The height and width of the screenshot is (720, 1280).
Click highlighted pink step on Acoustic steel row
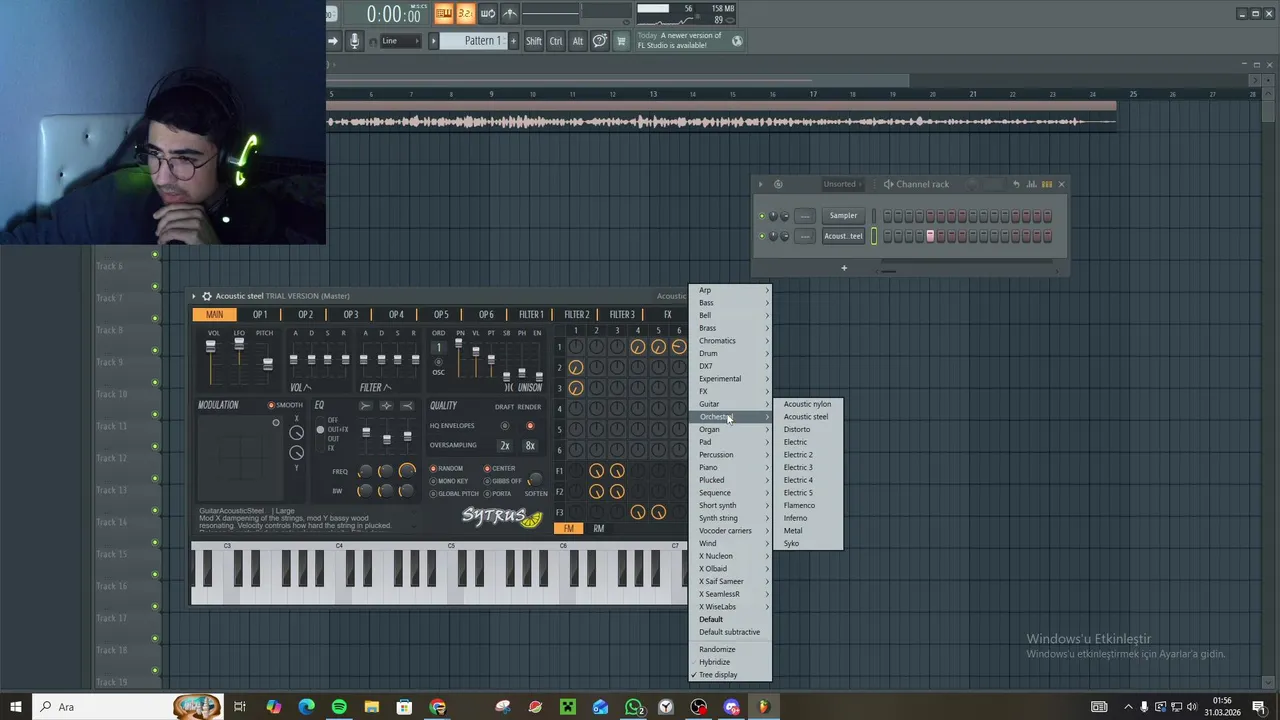[x=930, y=237]
